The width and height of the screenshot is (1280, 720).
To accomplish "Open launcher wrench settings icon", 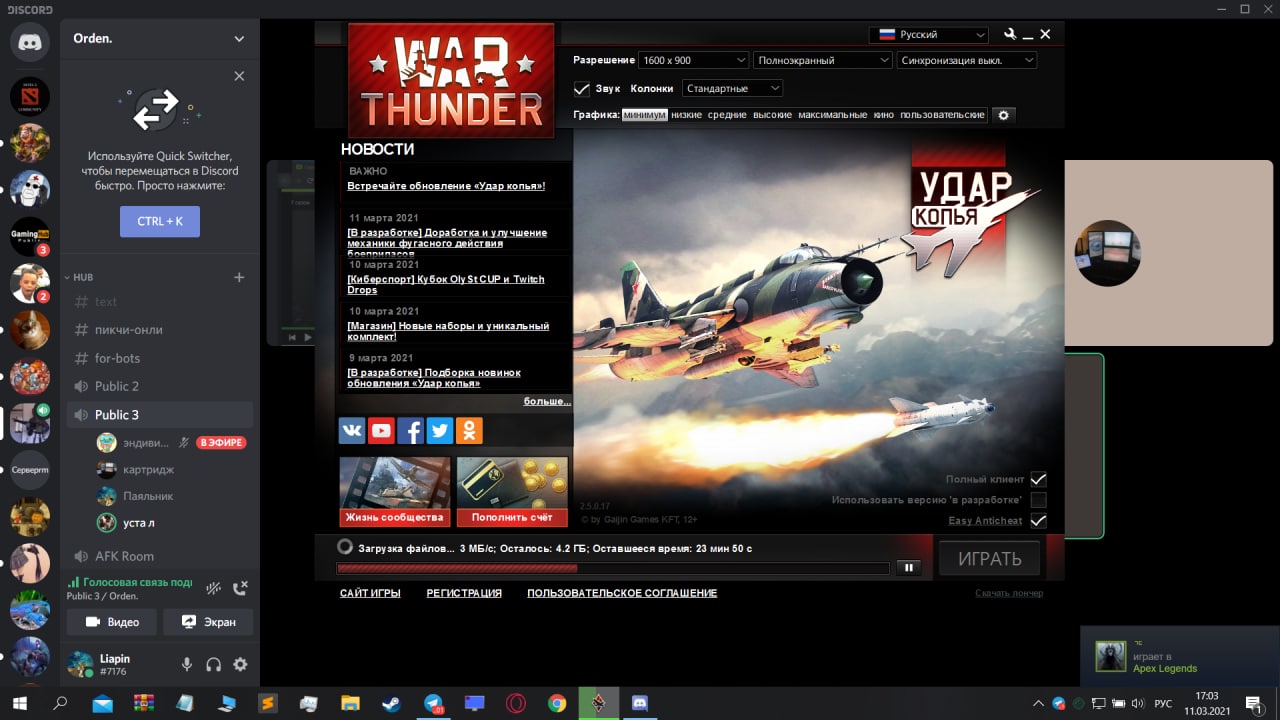I will [x=1010, y=34].
